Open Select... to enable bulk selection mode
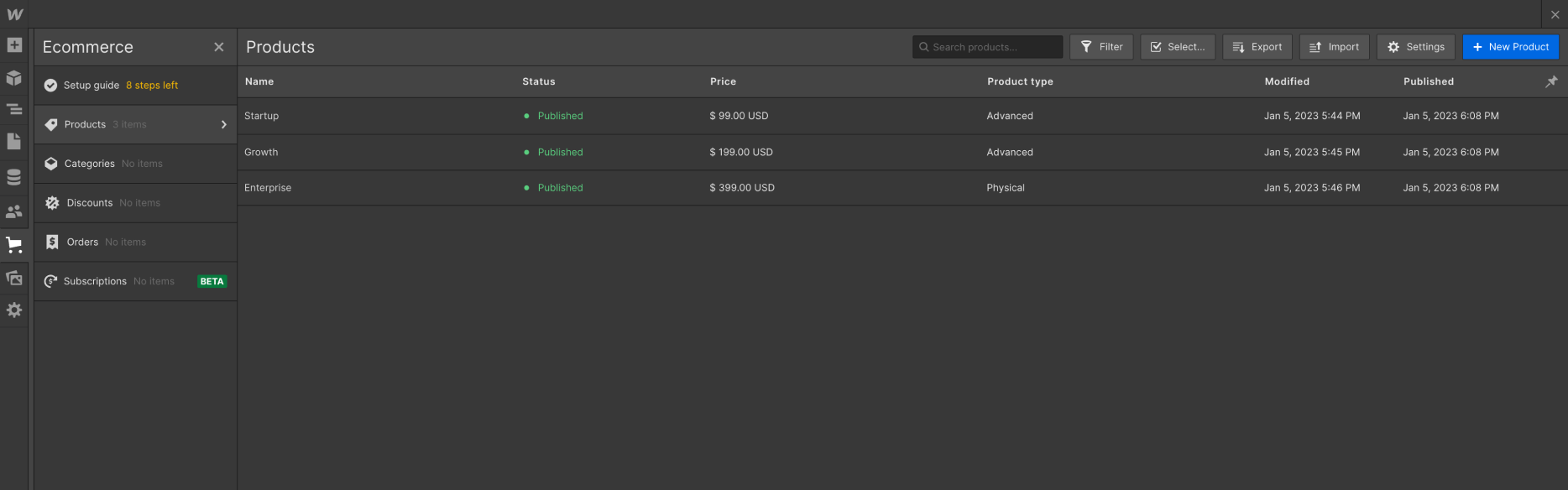The height and width of the screenshot is (490, 1568). click(x=1177, y=46)
